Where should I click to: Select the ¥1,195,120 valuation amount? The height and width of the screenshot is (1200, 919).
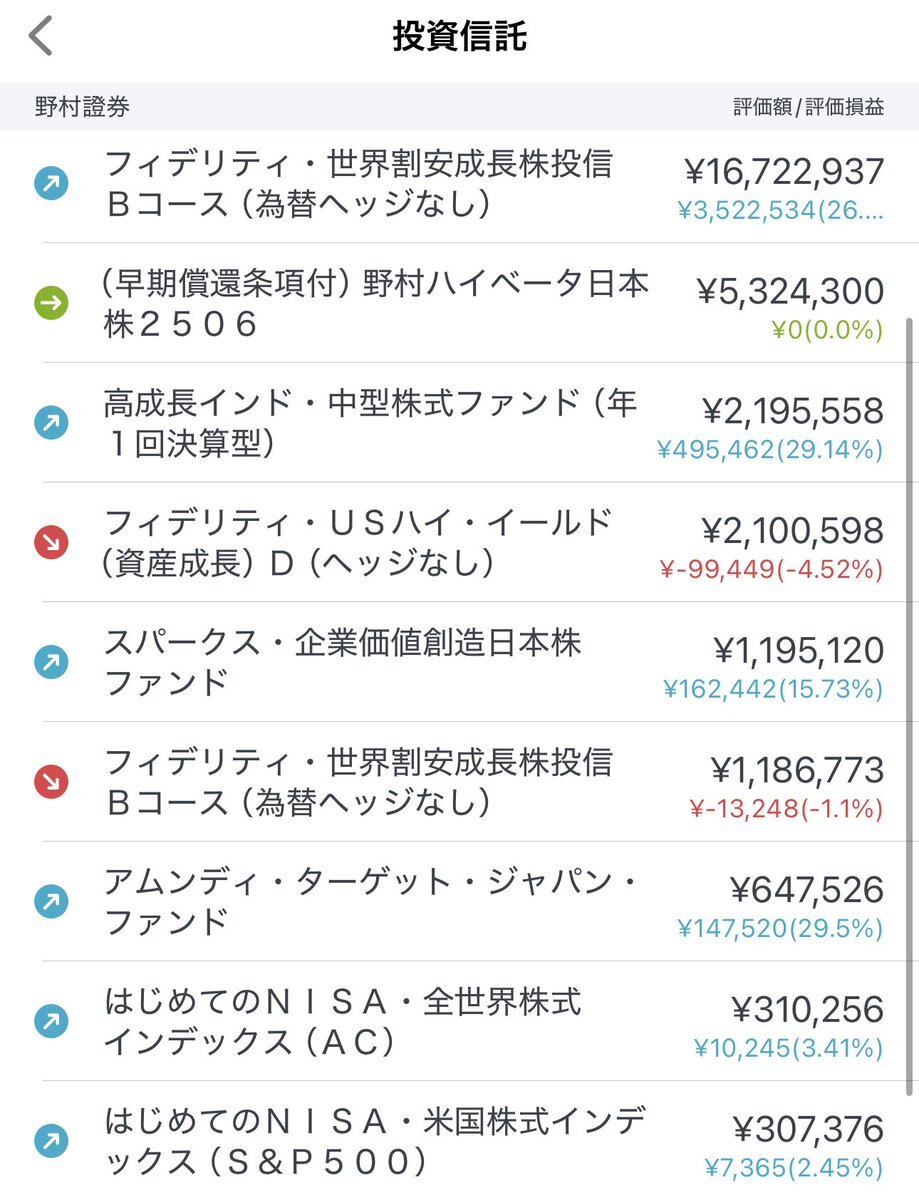point(798,651)
